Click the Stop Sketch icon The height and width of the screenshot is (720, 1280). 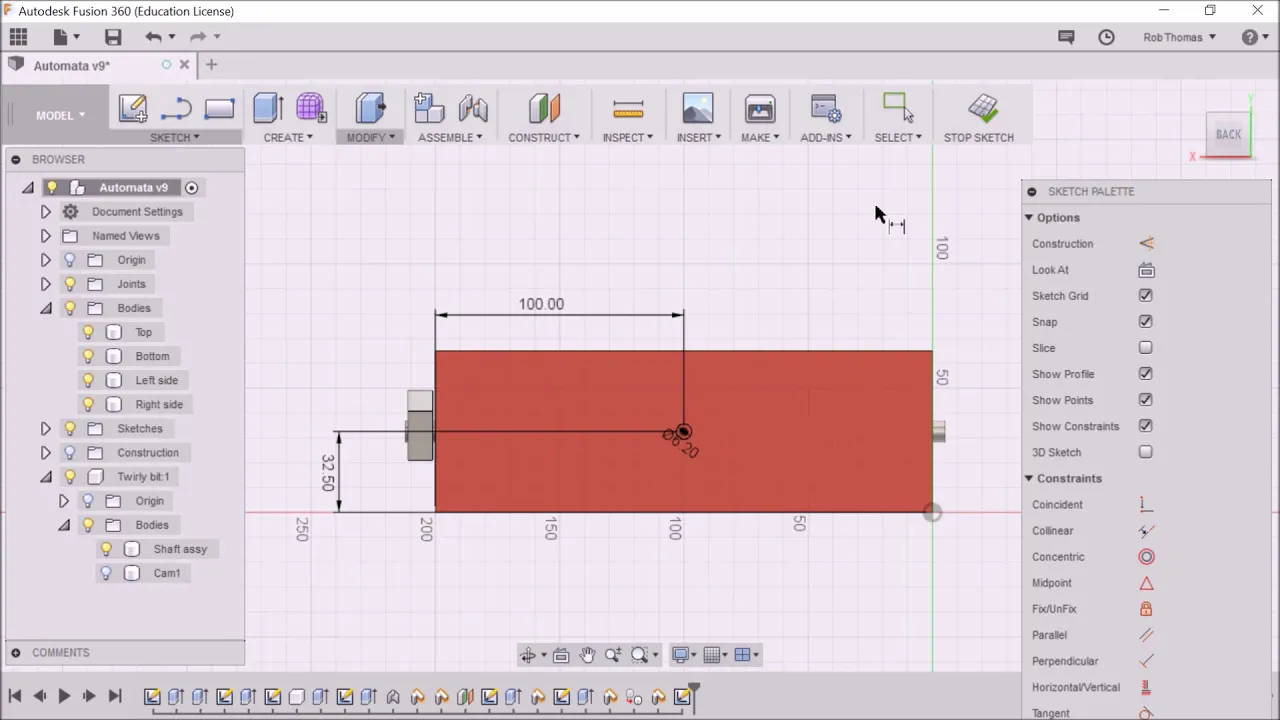click(x=982, y=108)
